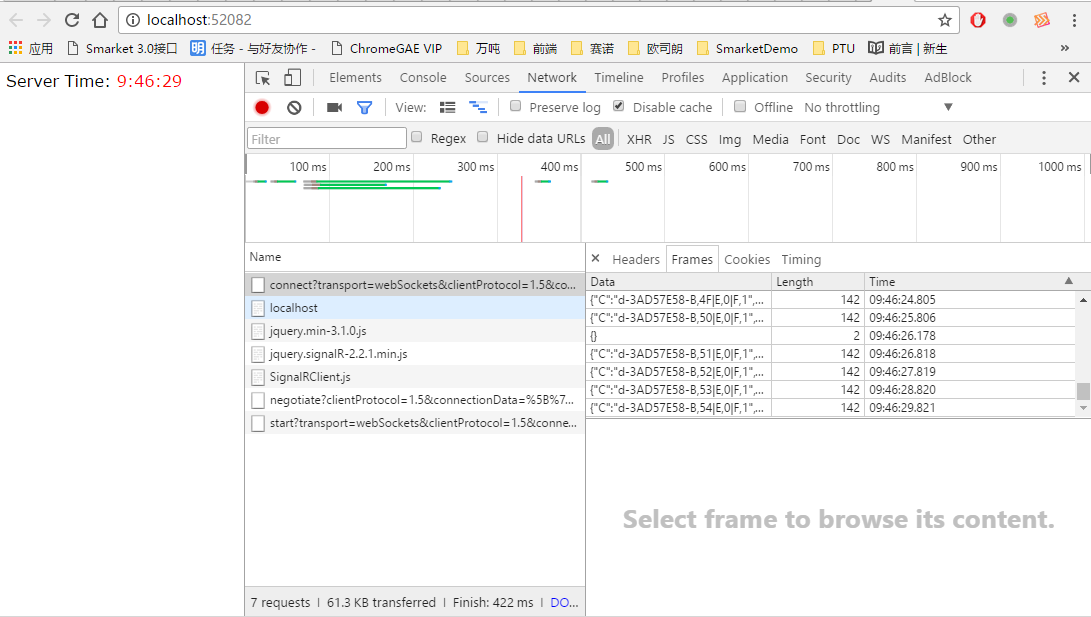
Task: Stop recording the network log red button
Action: (x=262, y=108)
